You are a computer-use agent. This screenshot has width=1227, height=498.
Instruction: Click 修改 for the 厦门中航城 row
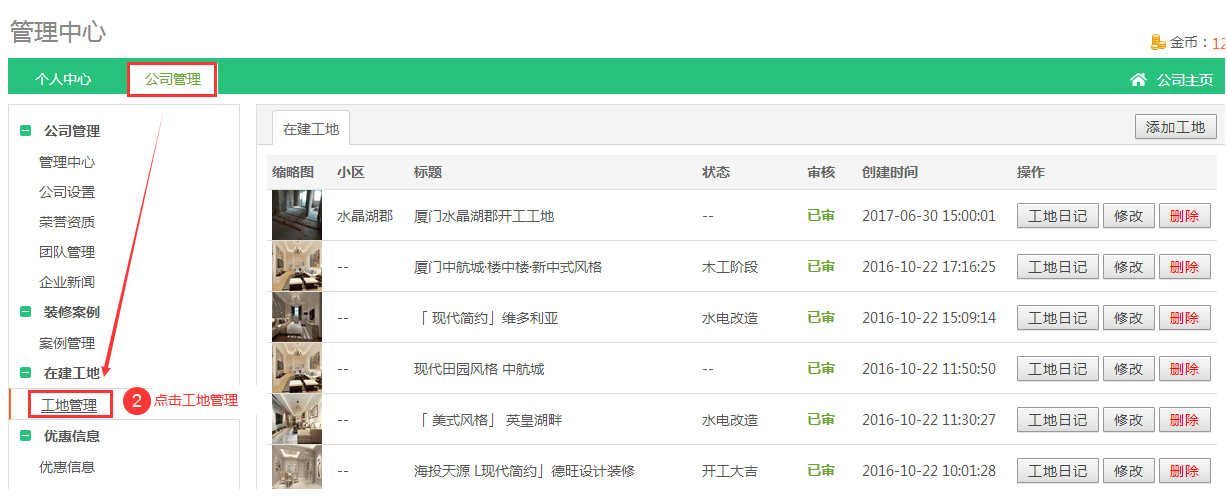pos(1128,267)
